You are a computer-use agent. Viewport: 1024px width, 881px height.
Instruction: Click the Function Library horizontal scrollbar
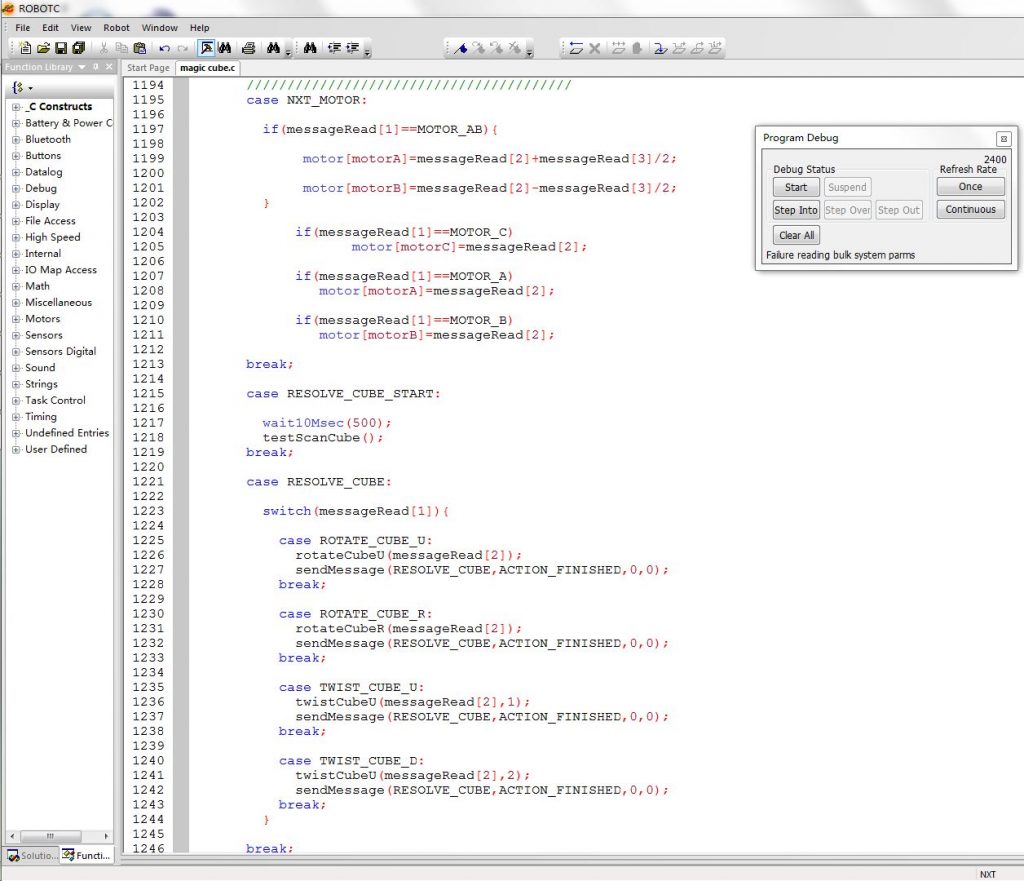coord(50,836)
